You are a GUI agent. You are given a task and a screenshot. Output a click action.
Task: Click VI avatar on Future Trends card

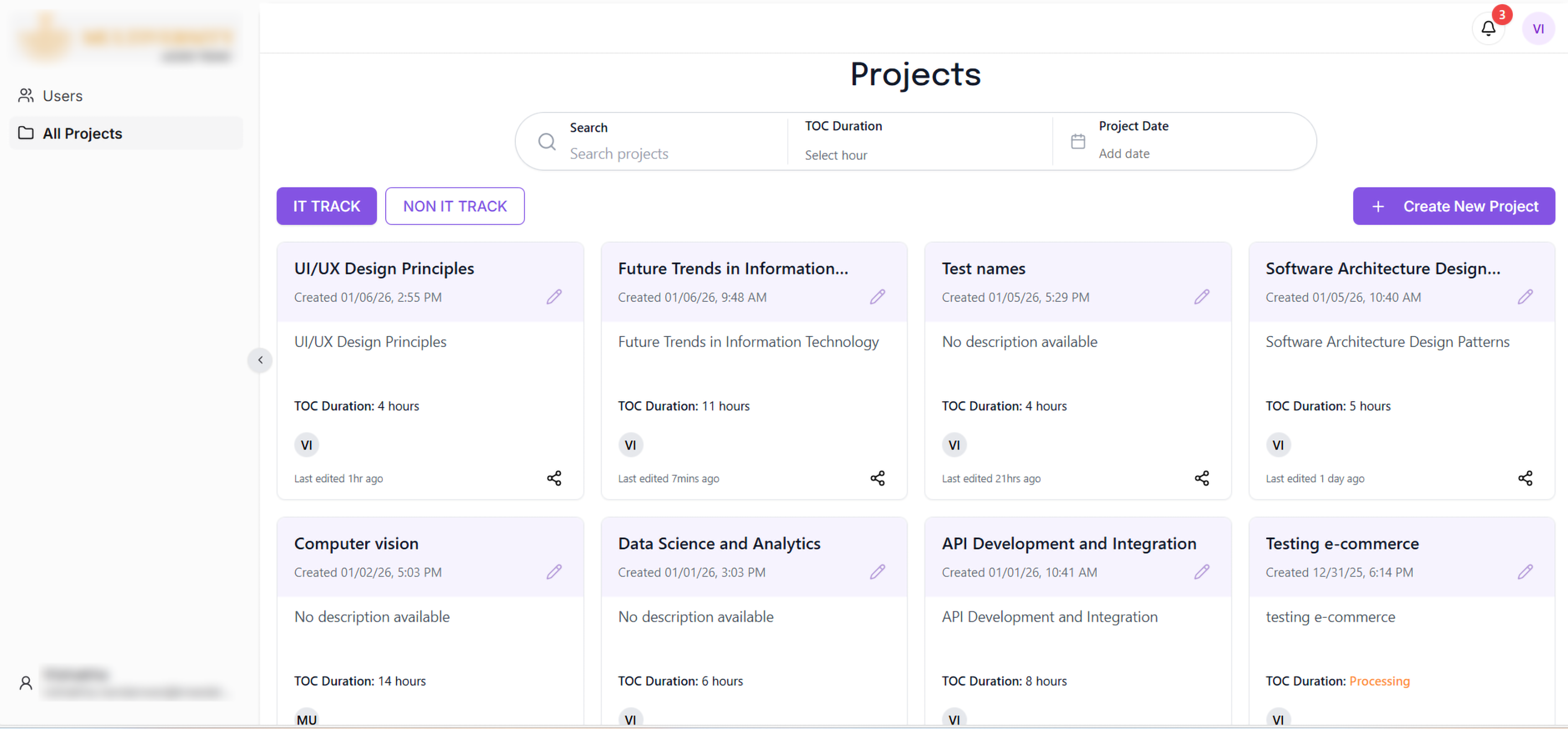point(630,445)
